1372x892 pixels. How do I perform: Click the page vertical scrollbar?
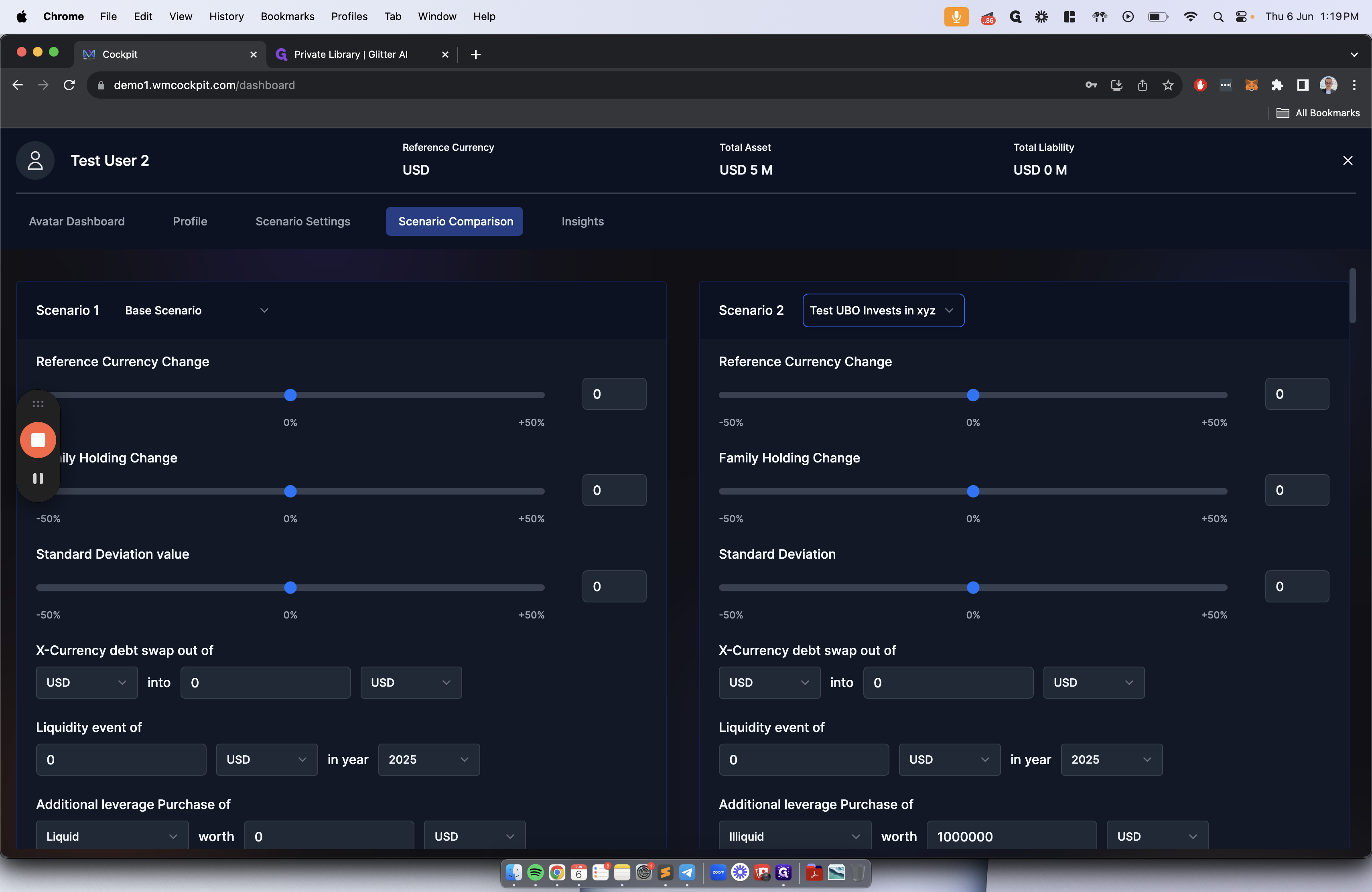1352,296
